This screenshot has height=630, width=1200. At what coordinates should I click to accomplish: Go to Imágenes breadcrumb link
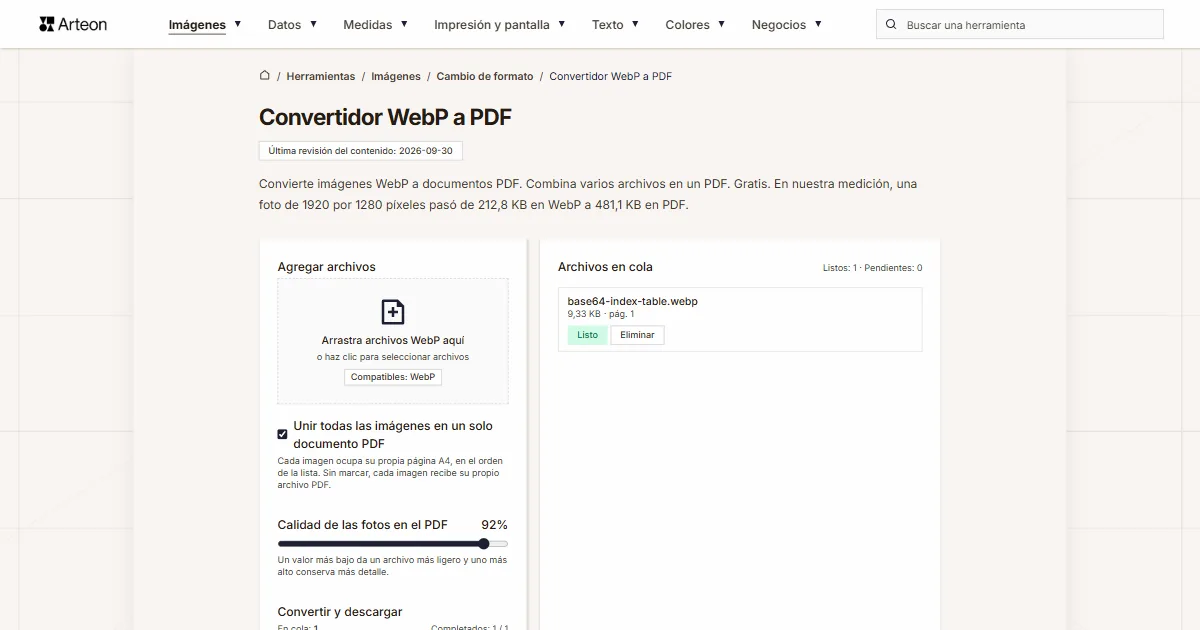[x=396, y=76]
